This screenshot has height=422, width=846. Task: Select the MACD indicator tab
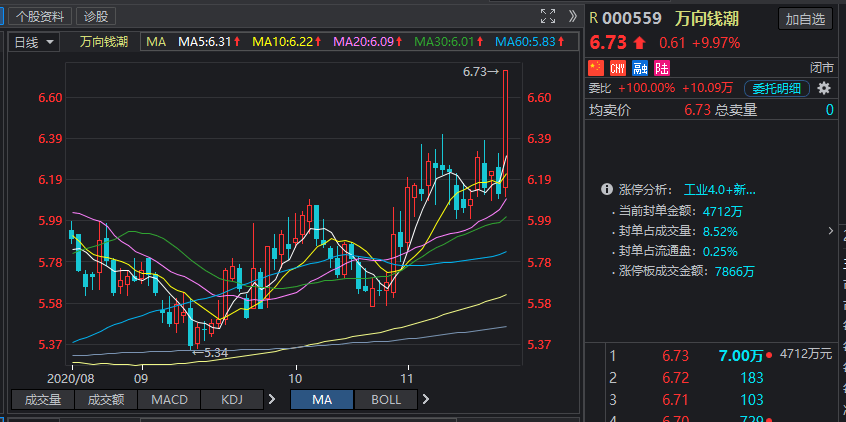[168, 400]
